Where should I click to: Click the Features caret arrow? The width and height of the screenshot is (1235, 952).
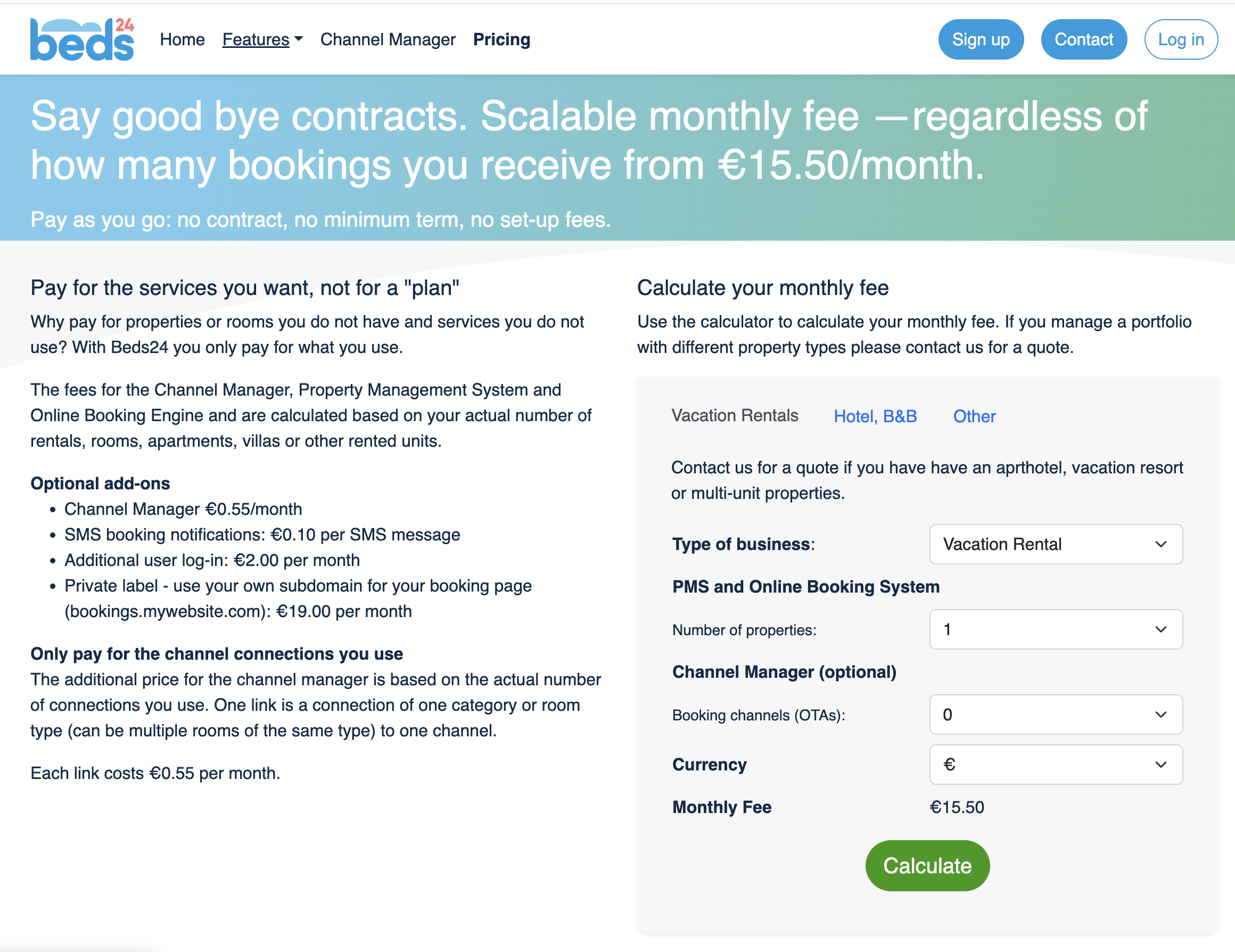(x=299, y=39)
